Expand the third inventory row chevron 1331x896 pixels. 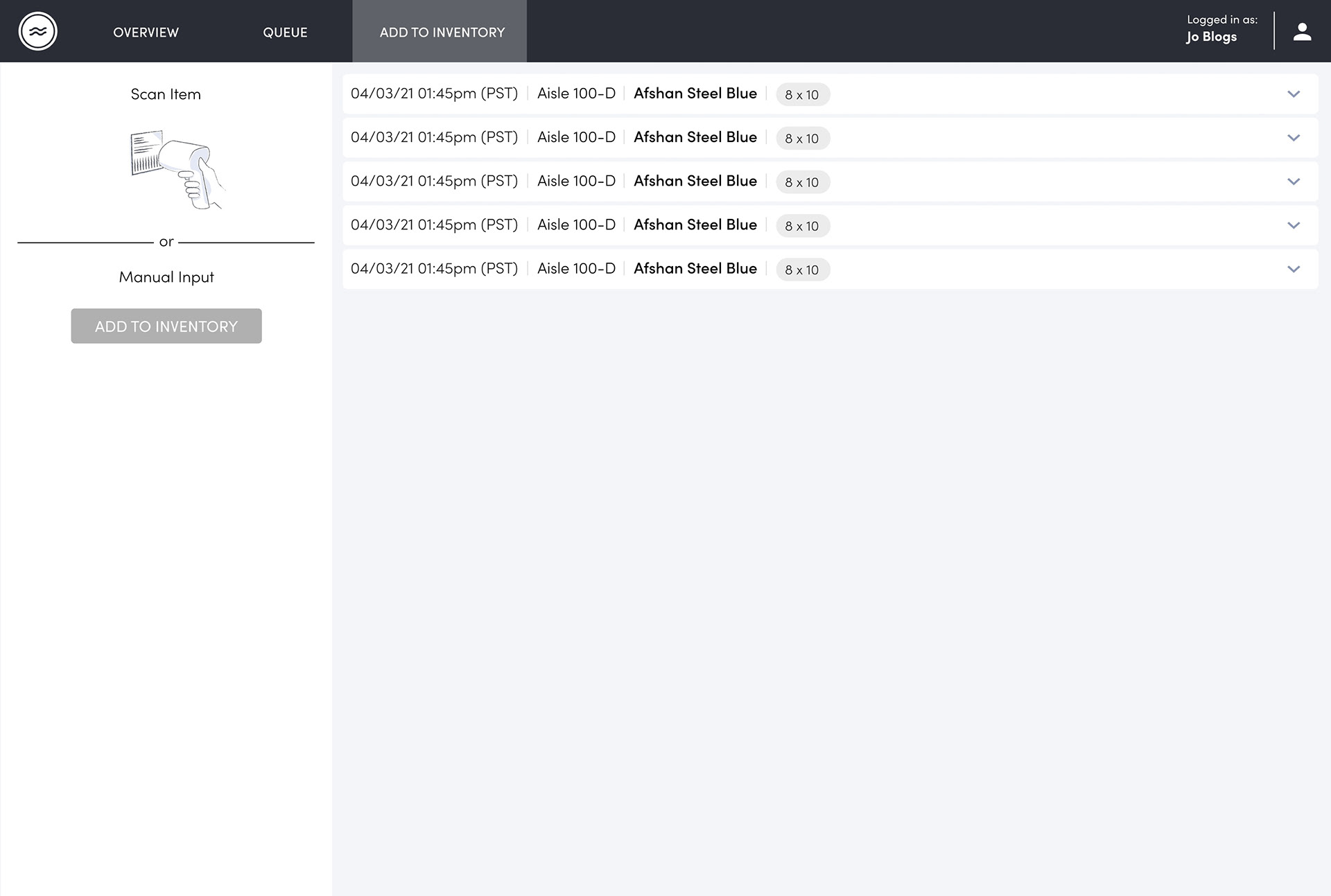1294,182
